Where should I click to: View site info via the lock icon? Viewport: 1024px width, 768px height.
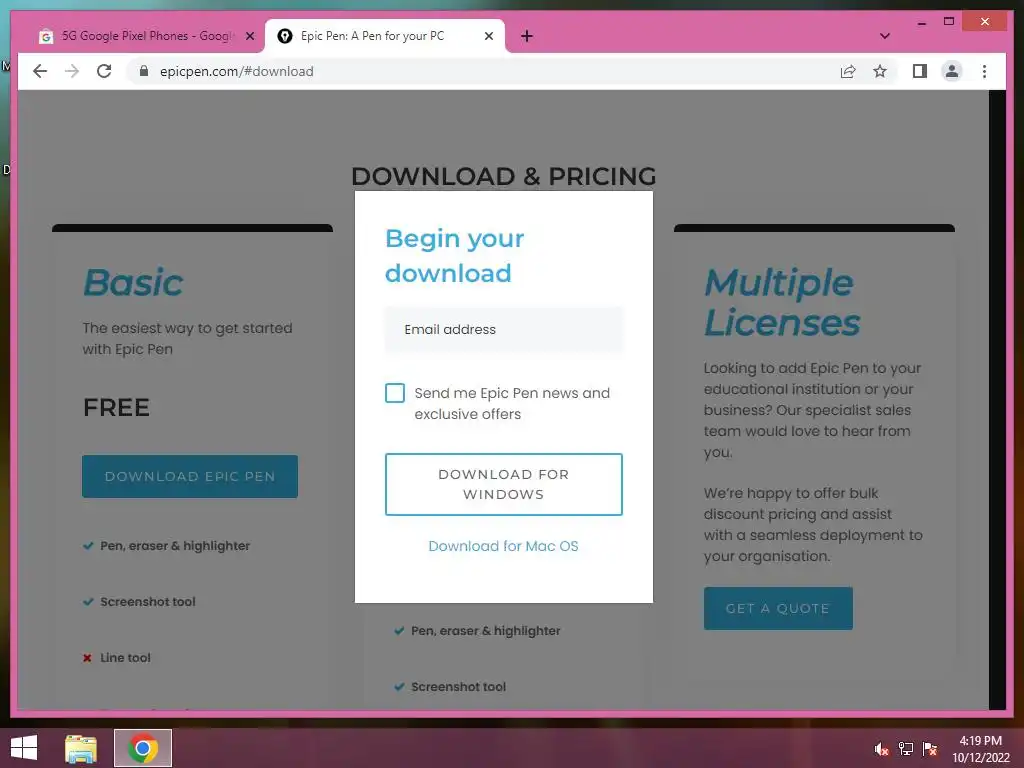pyautogui.click(x=144, y=71)
